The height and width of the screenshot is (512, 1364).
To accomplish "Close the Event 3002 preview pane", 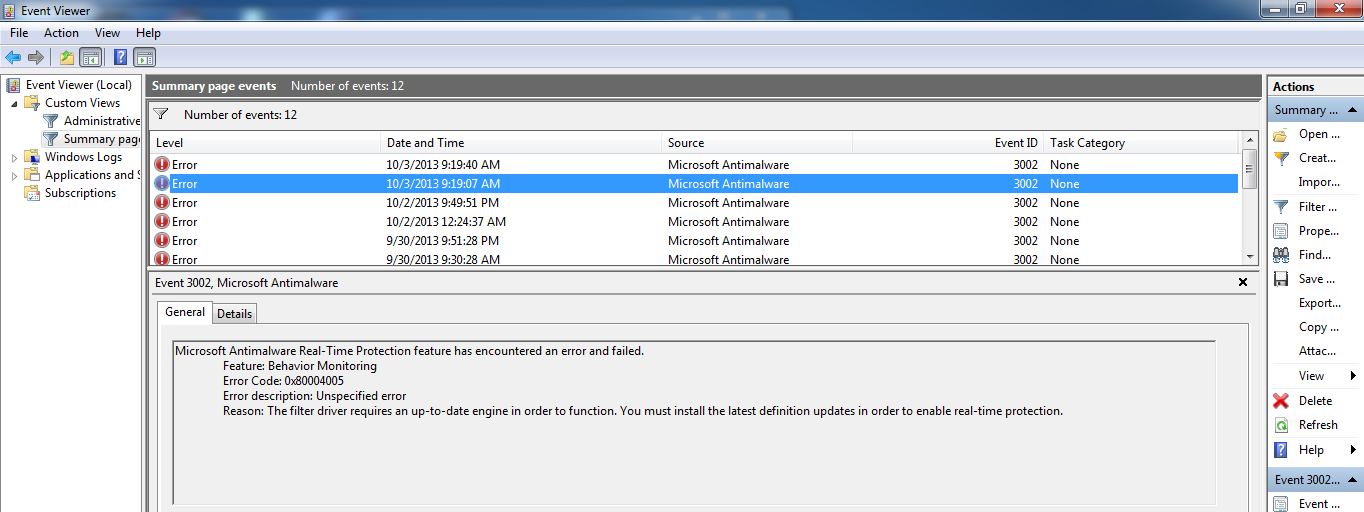I will pyautogui.click(x=1243, y=283).
